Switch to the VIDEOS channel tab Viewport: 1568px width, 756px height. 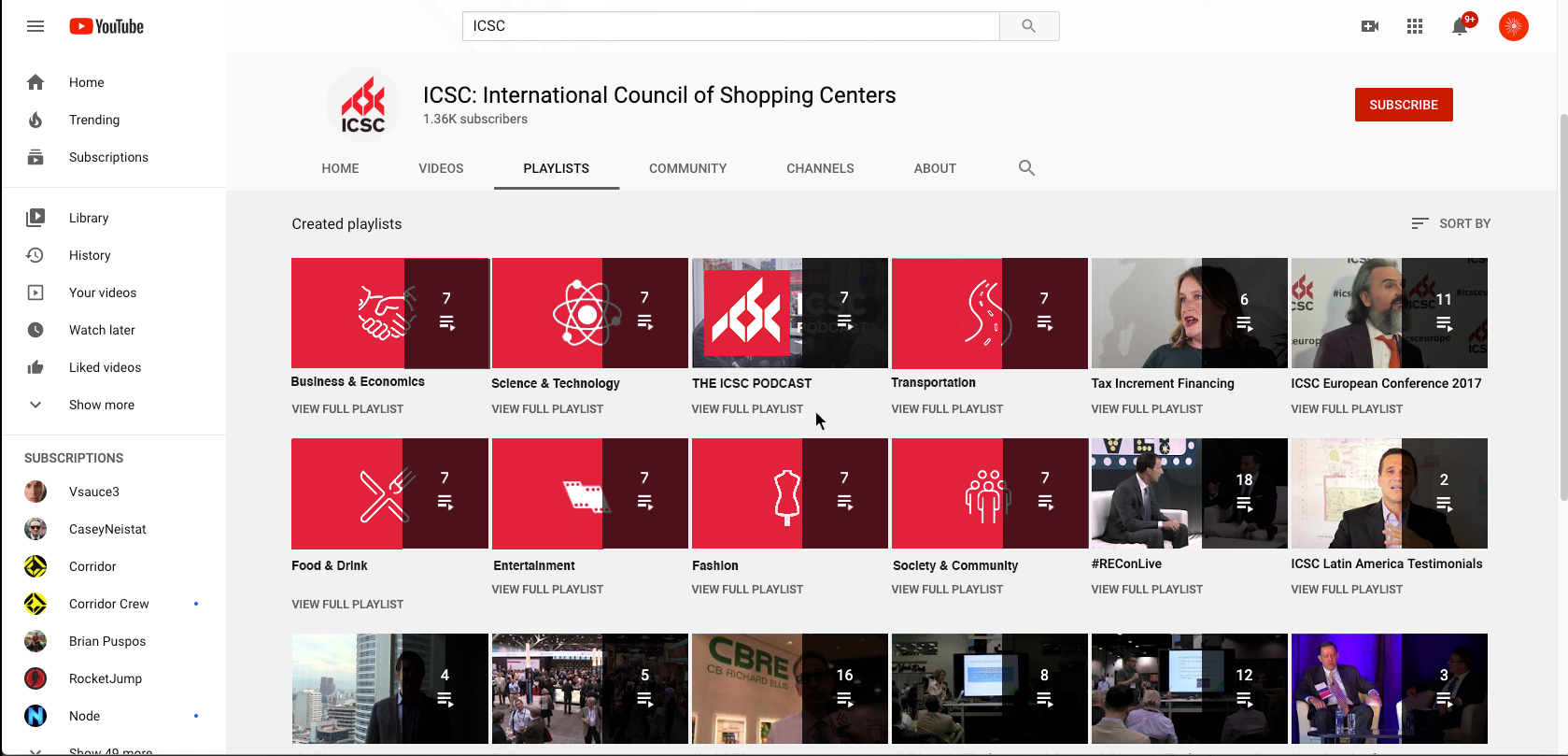pyautogui.click(x=441, y=168)
